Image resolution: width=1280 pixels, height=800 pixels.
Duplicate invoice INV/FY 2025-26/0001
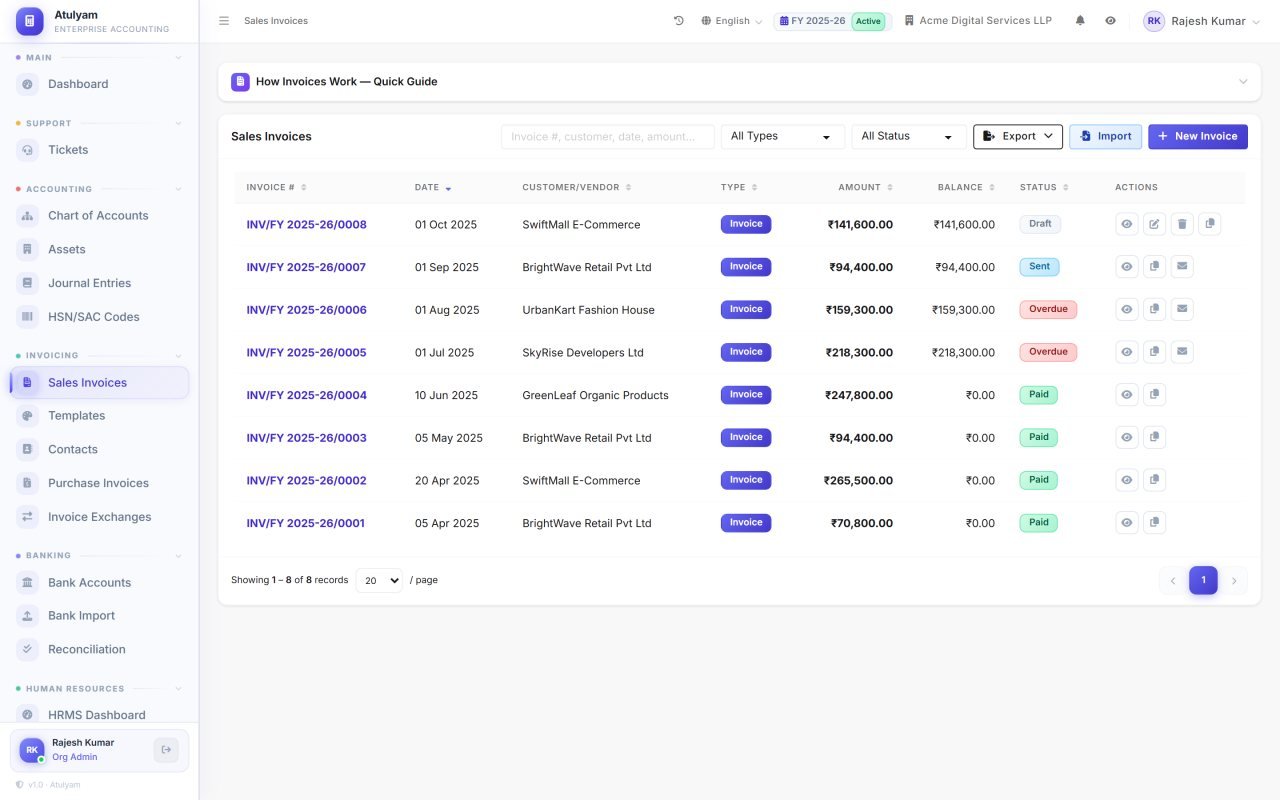tap(1154, 522)
